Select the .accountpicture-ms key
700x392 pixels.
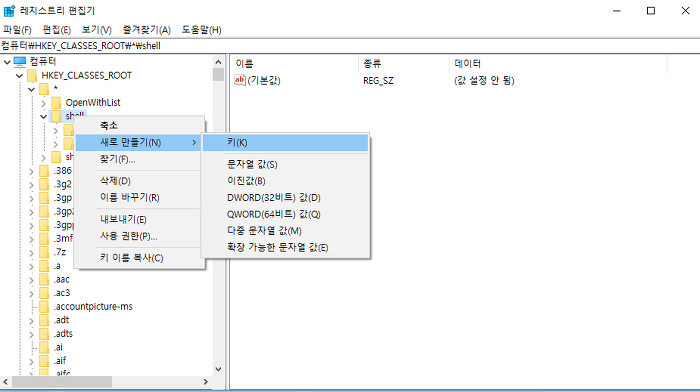tap(93, 307)
